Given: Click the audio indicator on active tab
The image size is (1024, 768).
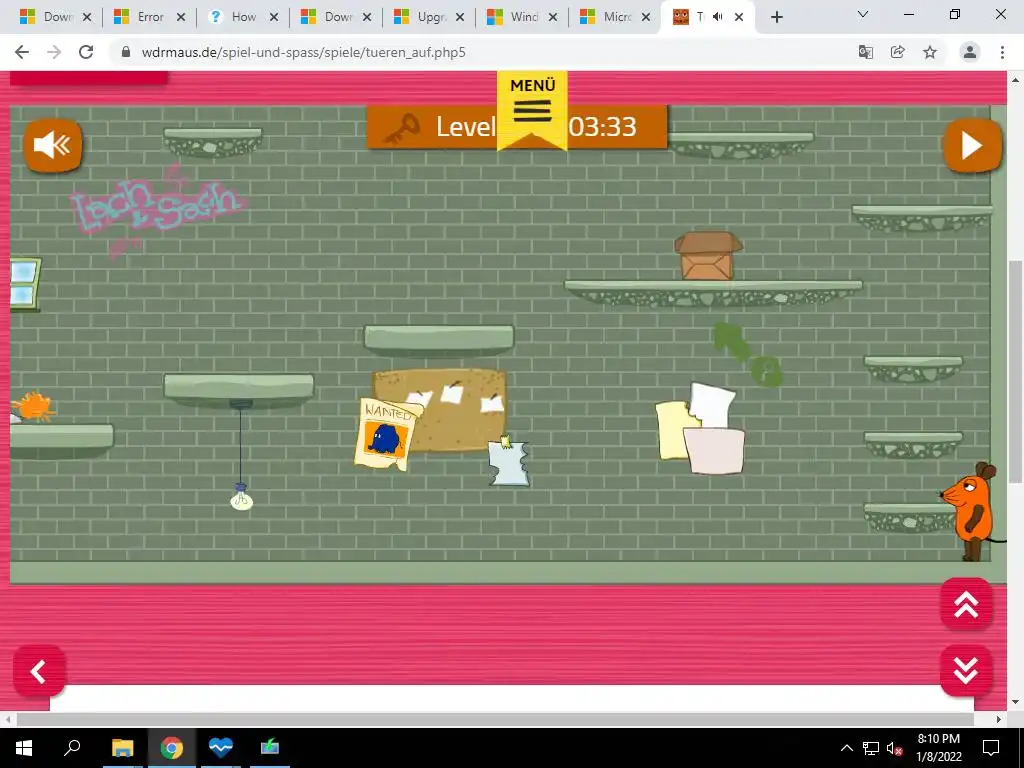Looking at the screenshot, I should (718, 17).
